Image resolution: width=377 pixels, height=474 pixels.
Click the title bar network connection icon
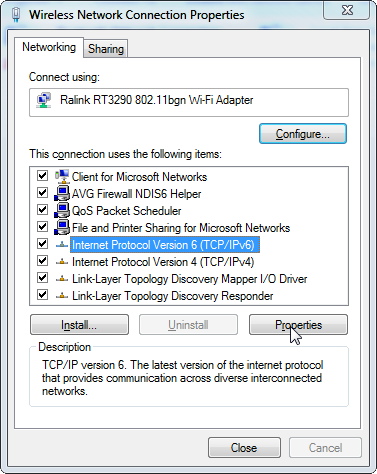[x=16, y=15]
